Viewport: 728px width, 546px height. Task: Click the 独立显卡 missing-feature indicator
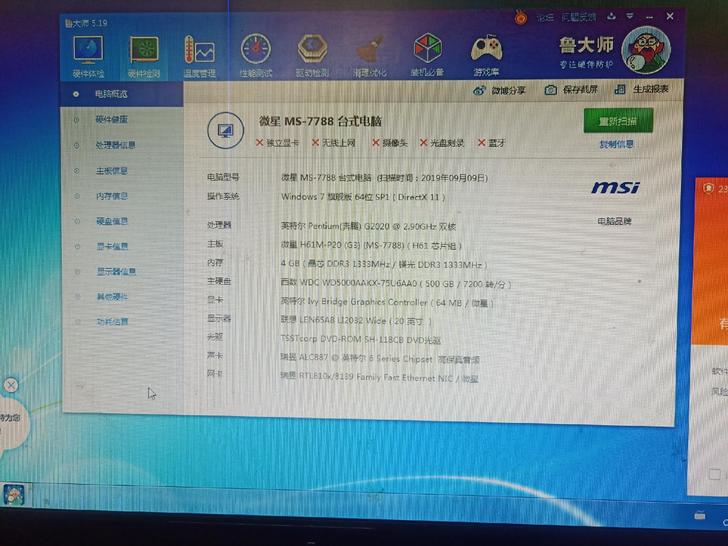tap(277, 143)
